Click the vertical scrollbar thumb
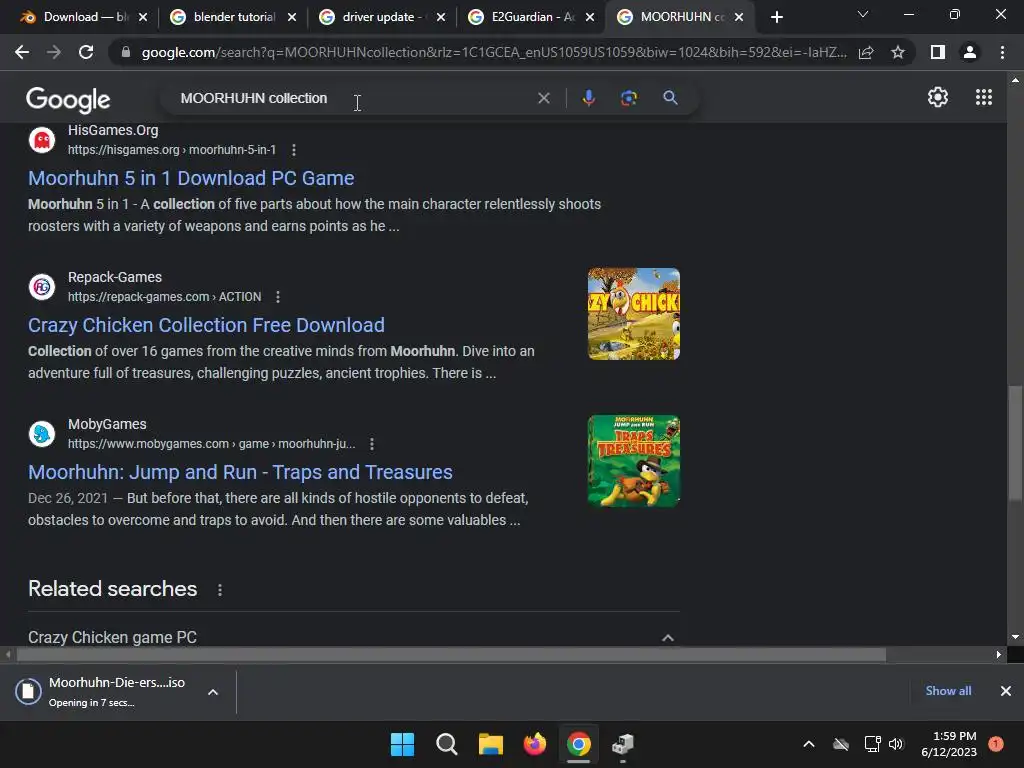The width and height of the screenshot is (1024, 768). point(1015,444)
